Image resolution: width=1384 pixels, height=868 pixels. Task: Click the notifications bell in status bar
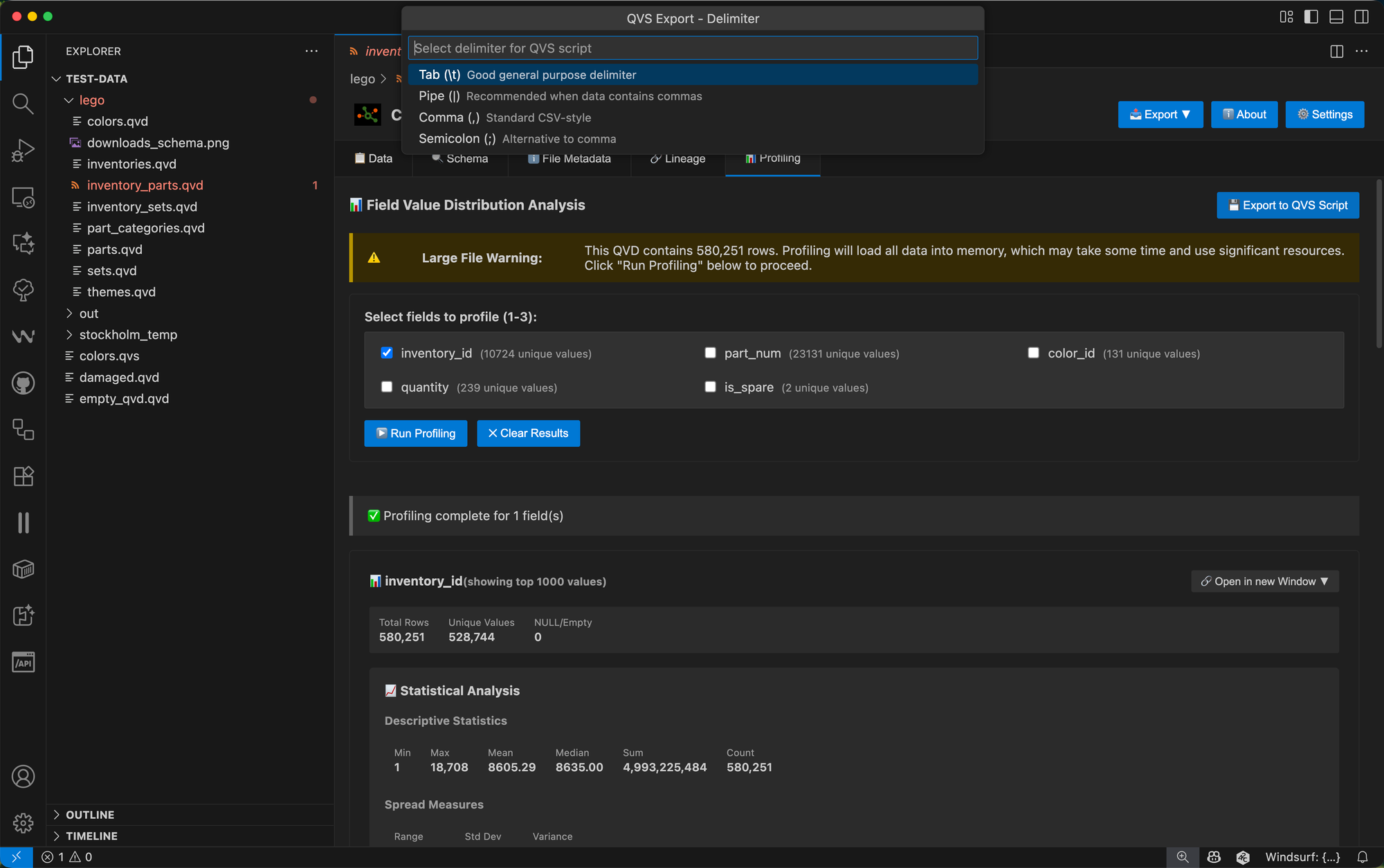1363,857
